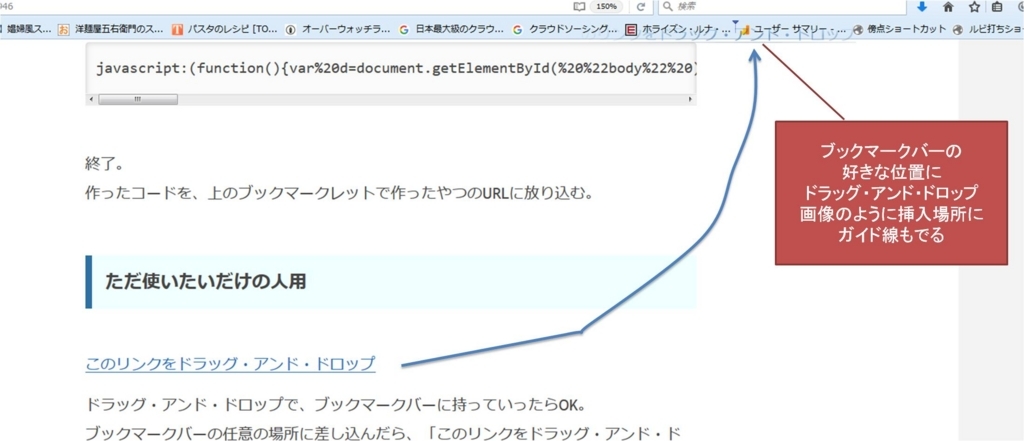Focus the 検索 search field
This screenshot has height=441, width=1024.
[781, 7]
